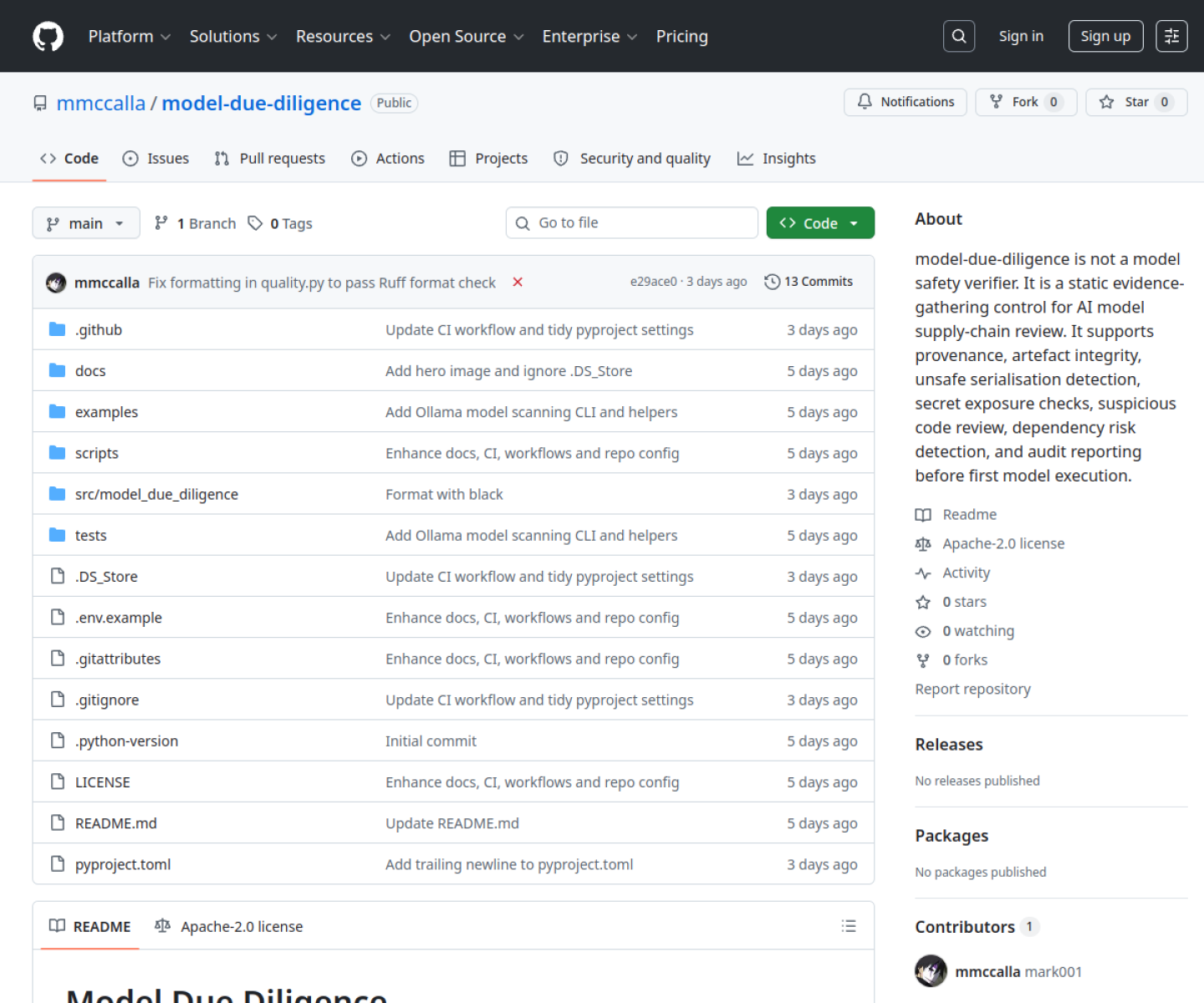Open the green Code dropdown button

[820, 223]
